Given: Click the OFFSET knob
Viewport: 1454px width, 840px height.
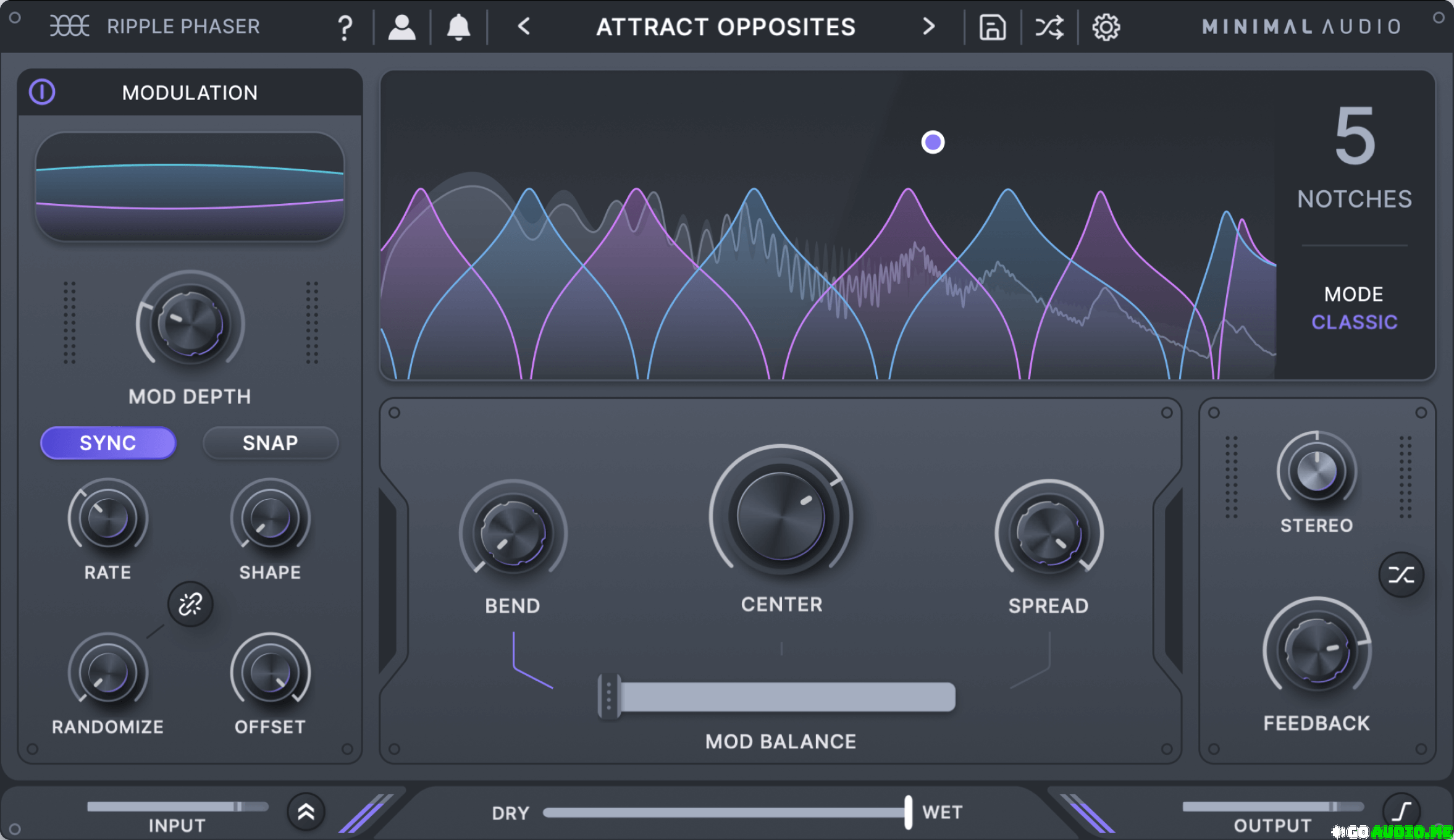Looking at the screenshot, I should 270,672.
